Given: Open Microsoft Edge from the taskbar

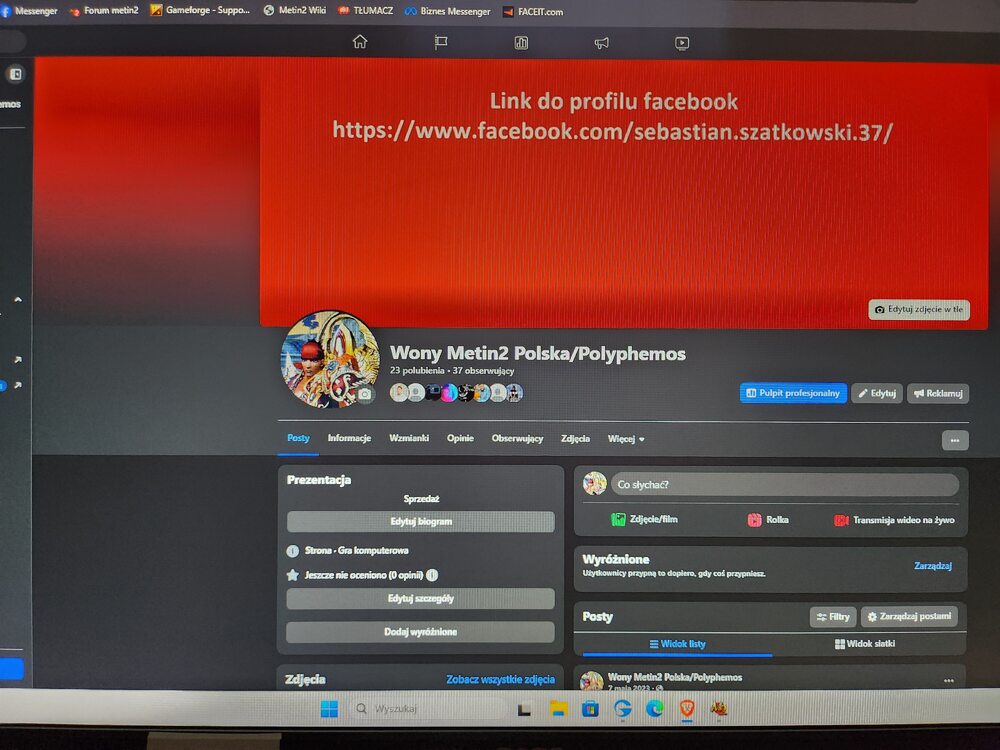Looking at the screenshot, I should [654, 709].
